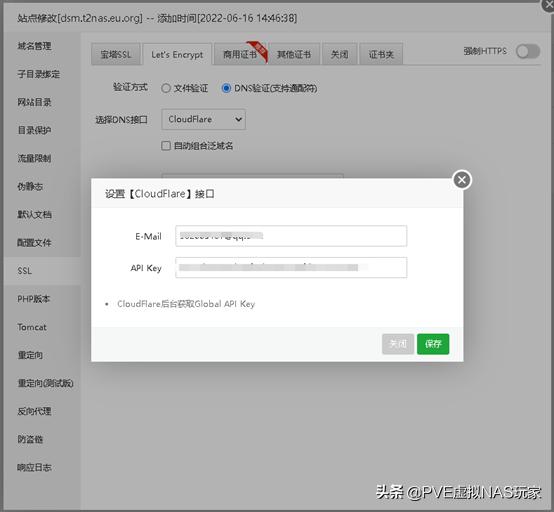Screen dimensions: 554x512
Task: Toggle the 强制HTTPS switch
Action: click(528, 52)
